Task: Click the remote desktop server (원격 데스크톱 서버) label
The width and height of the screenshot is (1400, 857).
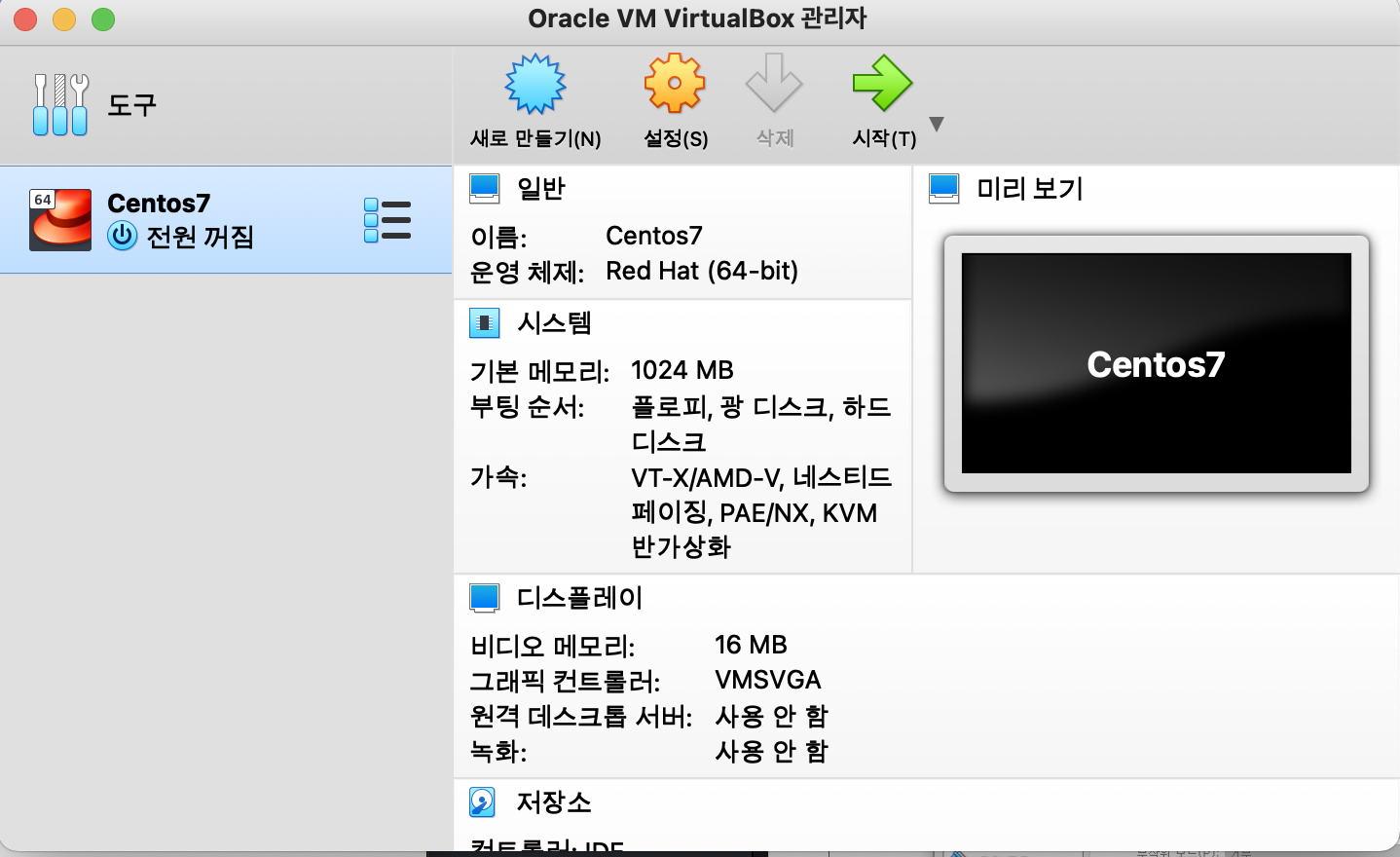Action: click(x=581, y=716)
